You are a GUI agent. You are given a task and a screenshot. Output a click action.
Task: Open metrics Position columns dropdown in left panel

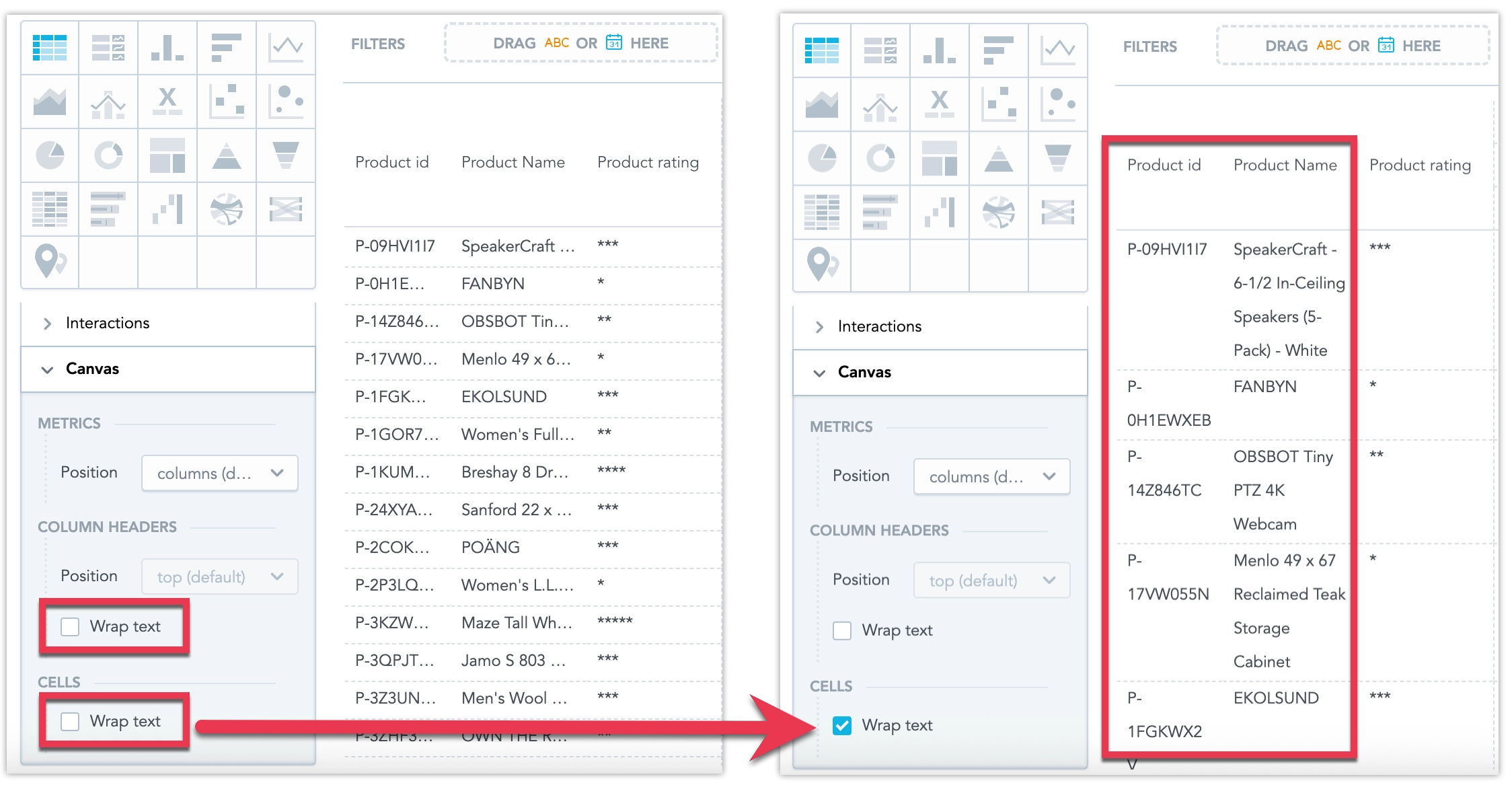click(219, 473)
